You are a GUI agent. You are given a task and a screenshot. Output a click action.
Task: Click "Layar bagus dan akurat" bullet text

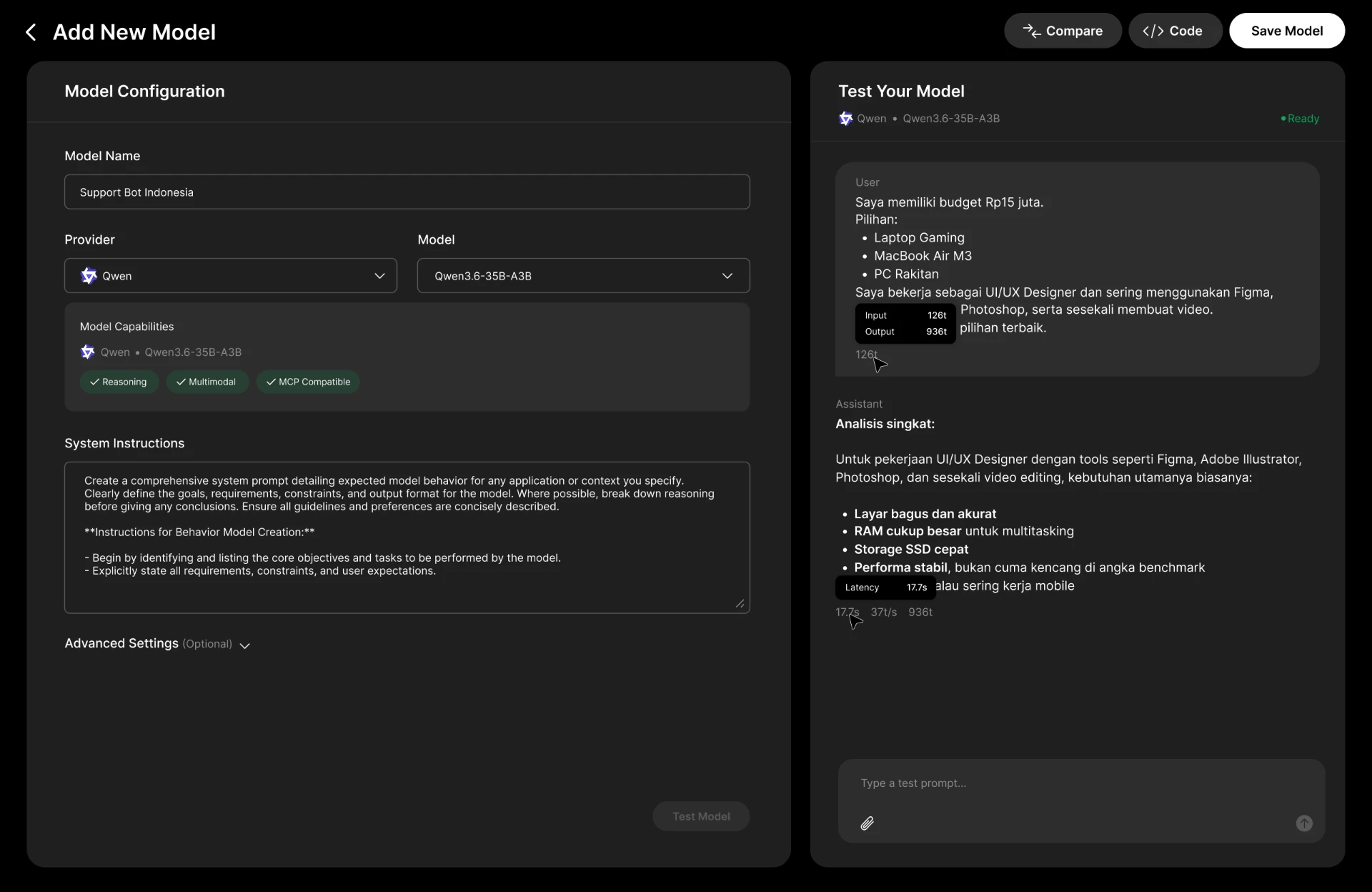[x=925, y=514]
